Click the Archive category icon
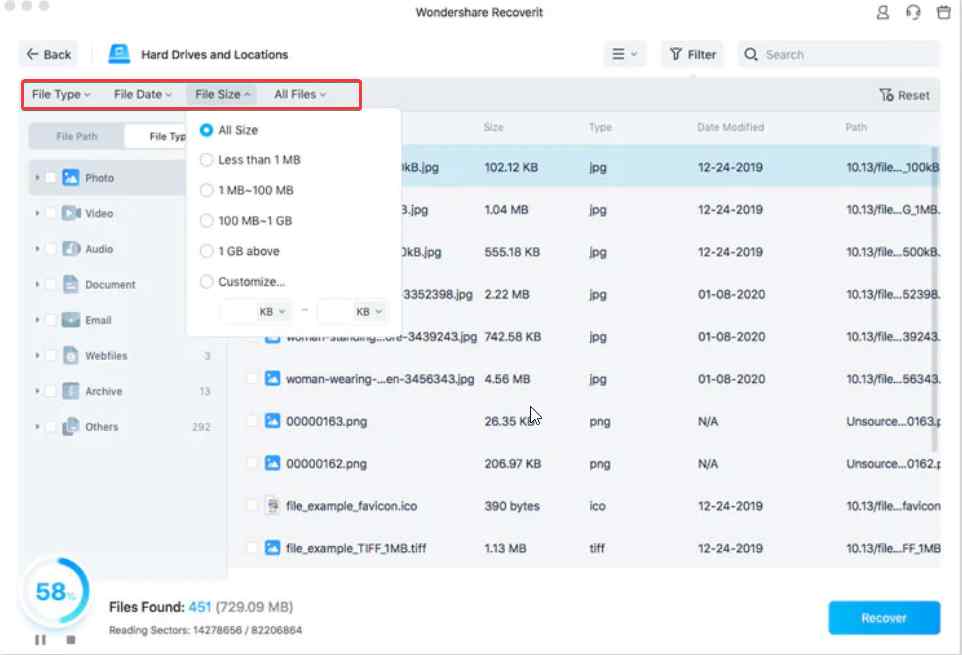Image resolution: width=962 pixels, height=655 pixels. tap(71, 391)
